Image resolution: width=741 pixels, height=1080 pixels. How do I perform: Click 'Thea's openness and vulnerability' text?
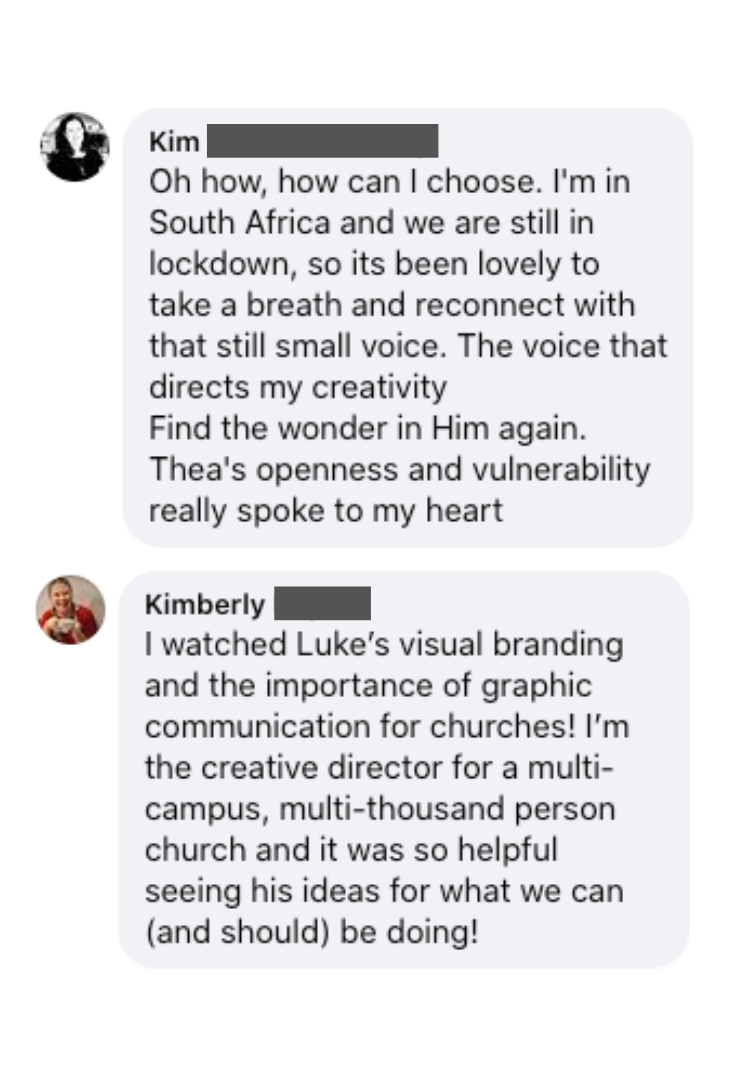[399, 469]
